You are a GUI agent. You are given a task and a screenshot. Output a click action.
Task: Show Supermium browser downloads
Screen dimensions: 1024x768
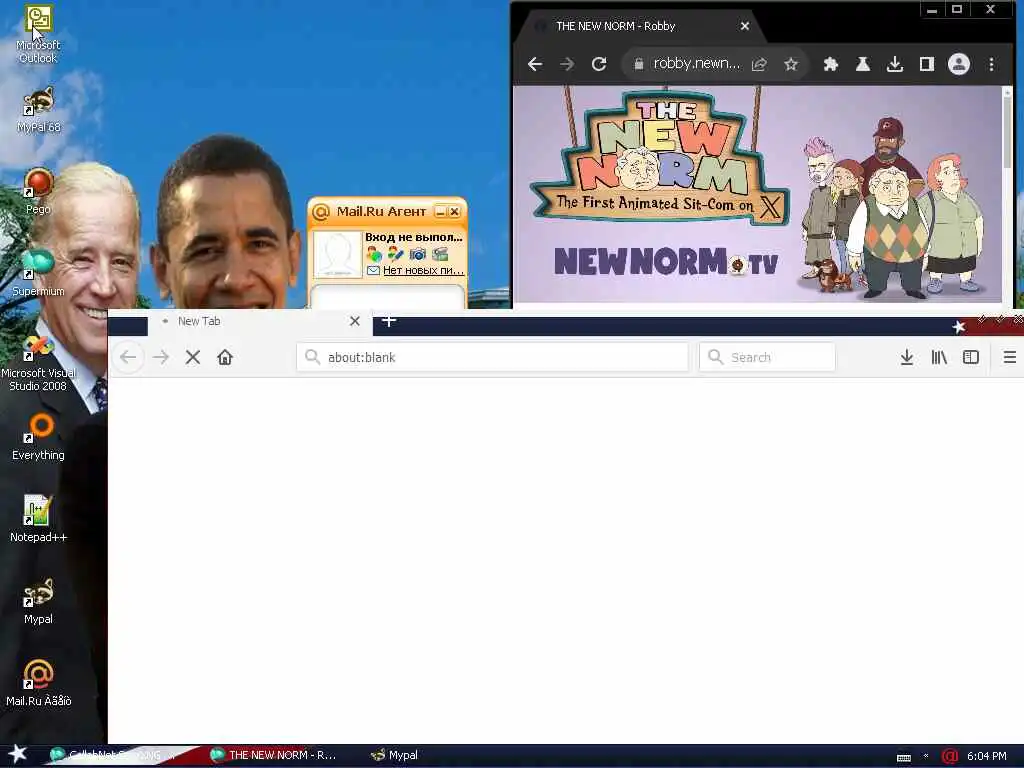(x=895, y=64)
